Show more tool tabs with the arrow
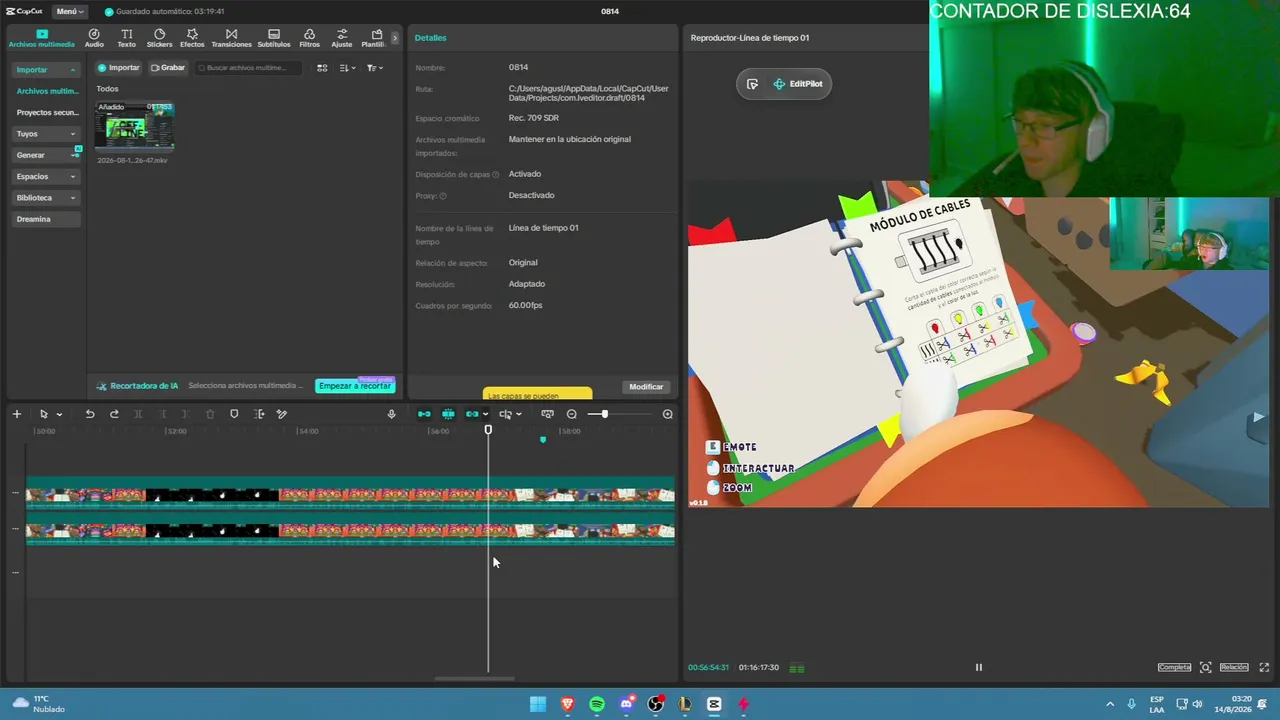The width and height of the screenshot is (1280, 720). (394, 38)
